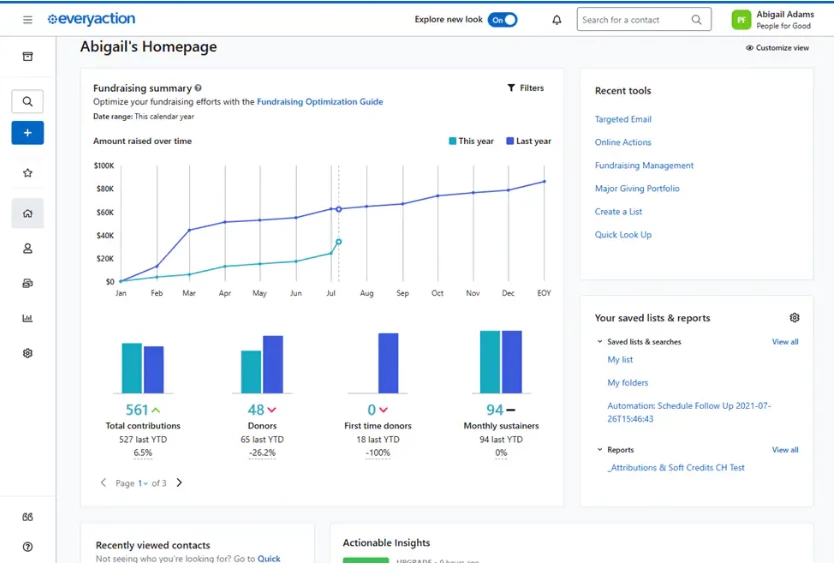Image resolution: width=839 pixels, height=578 pixels.
Task: Click the search magnifier in contact search
Action: tap(696, 20)
